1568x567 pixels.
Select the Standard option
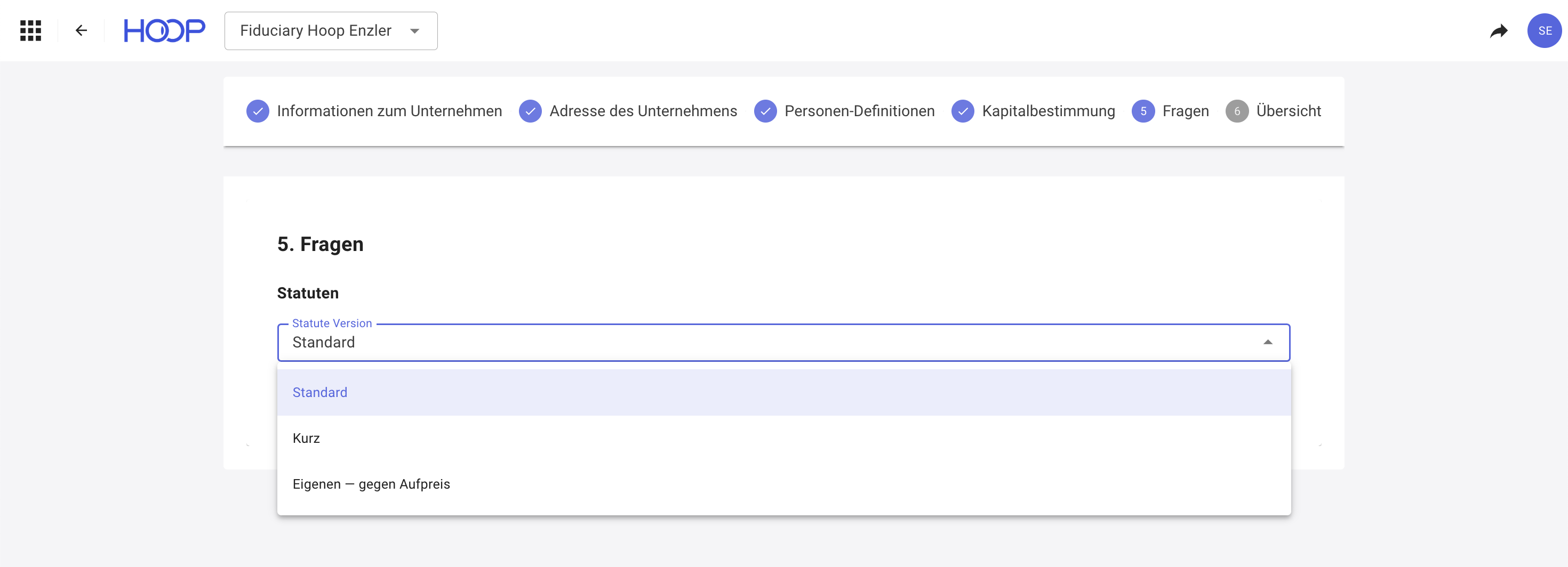pos(320,392)
